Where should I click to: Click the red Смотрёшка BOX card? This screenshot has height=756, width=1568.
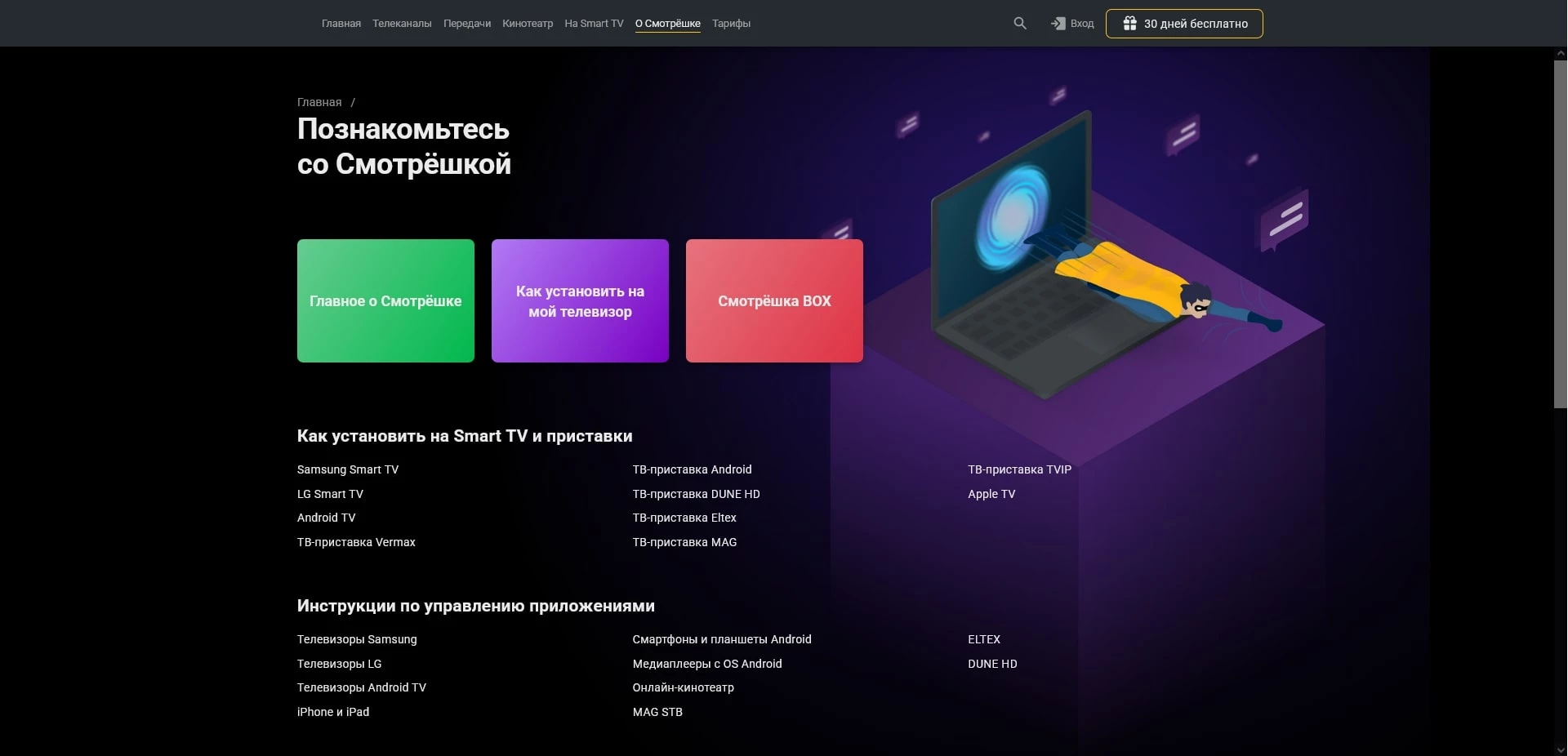tap(774, 300)
